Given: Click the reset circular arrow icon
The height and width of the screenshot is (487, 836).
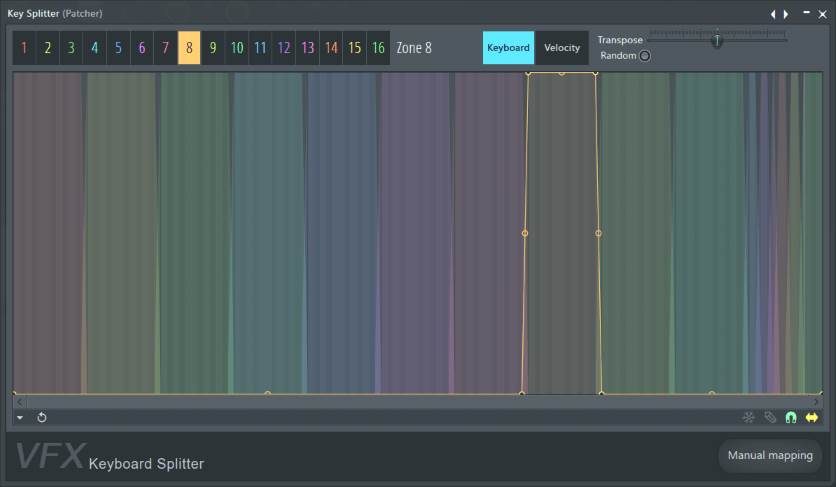Looking at the screenshot, I should [42, 417].
